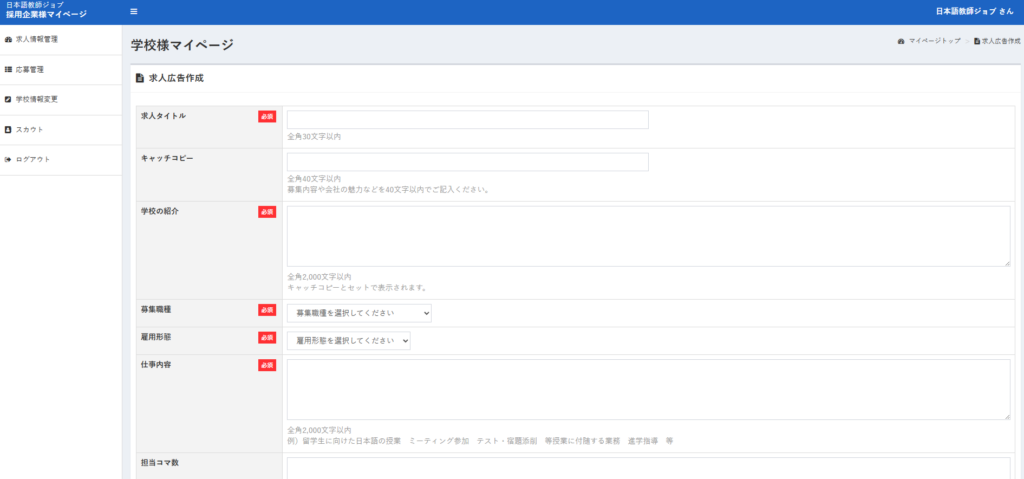Open the 募集職種 selection dropdown
This screenshot has width=1024, height=479.
tap(359, 313)
